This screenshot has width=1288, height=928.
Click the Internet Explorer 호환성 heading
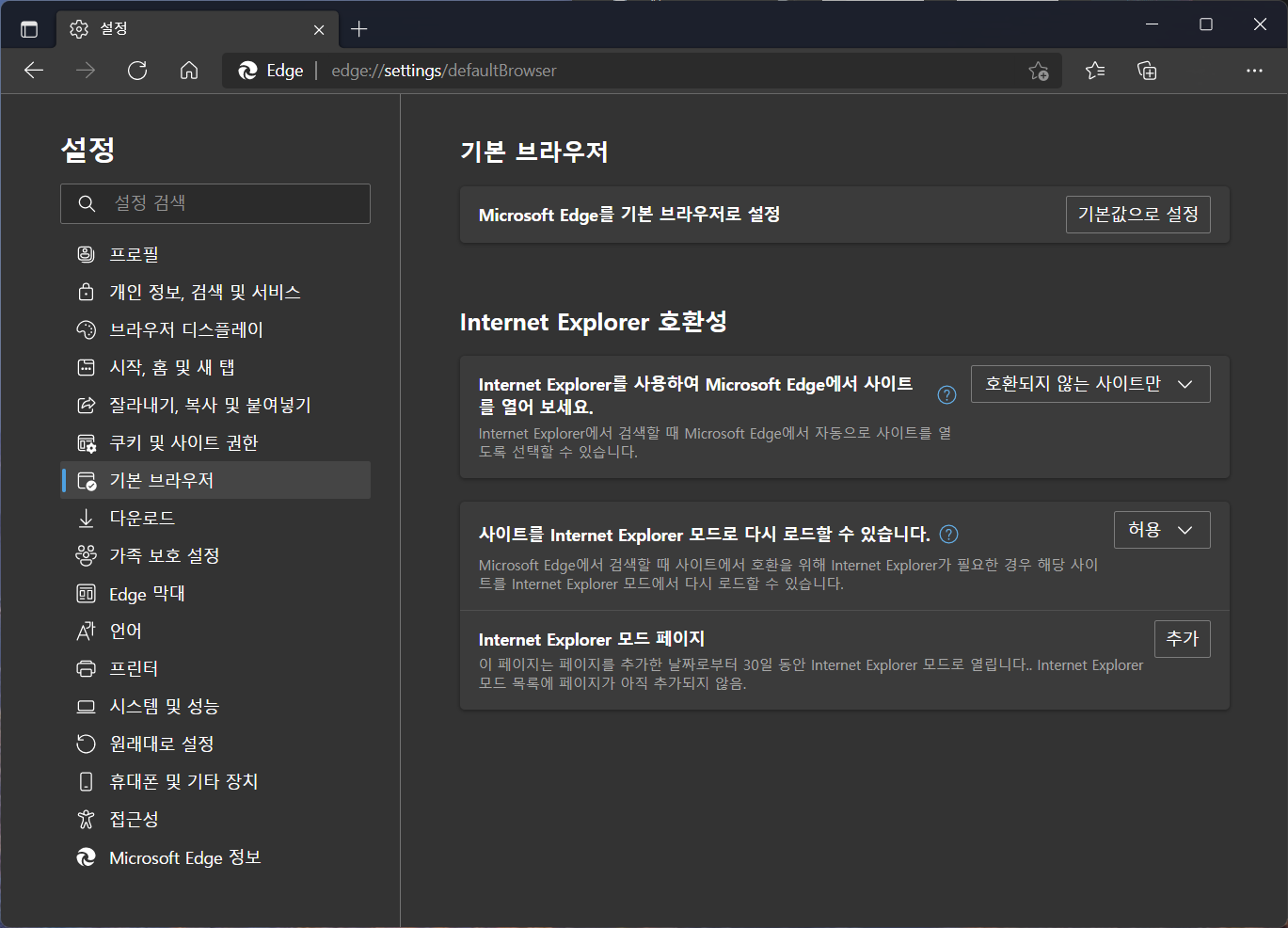coord(594,322)
